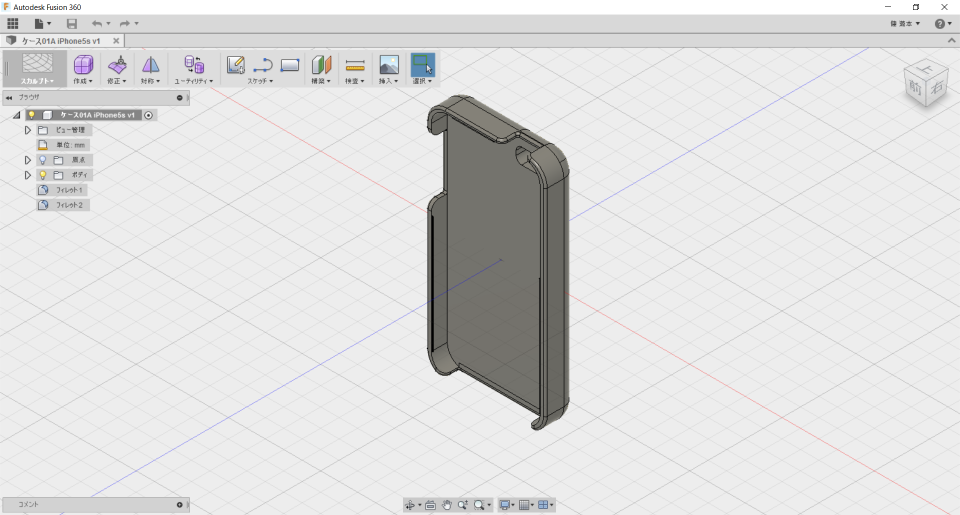Click the Save disk icon
Screen dimensions: 960x515
[x=72, y=24]
